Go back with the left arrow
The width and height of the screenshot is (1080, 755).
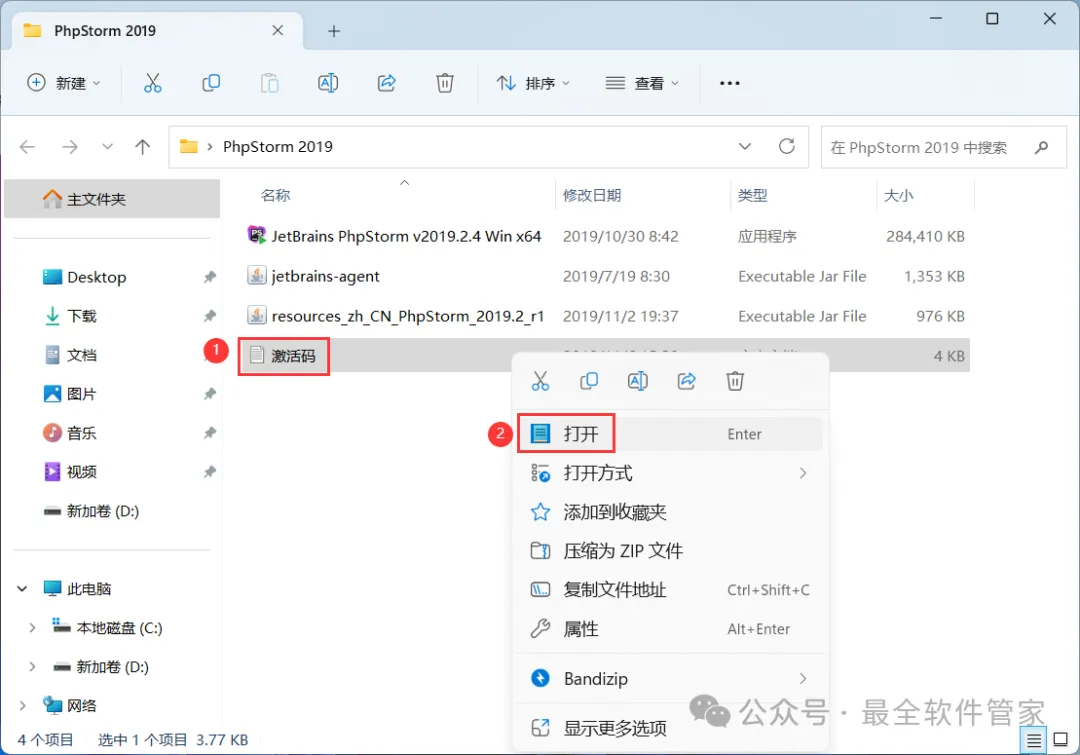tap(28, 147)
